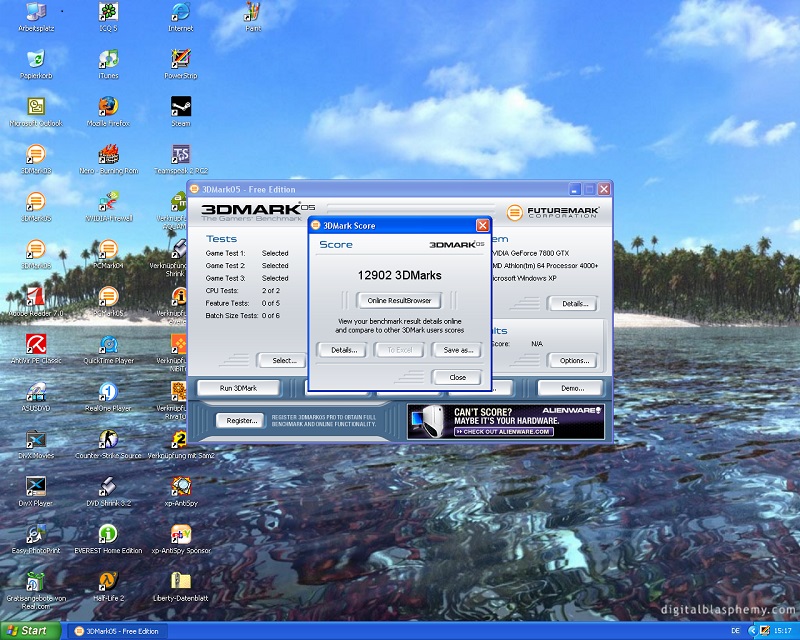Select the ASUSDVD desktop icon
800x640 pixels.
[36, 397]
